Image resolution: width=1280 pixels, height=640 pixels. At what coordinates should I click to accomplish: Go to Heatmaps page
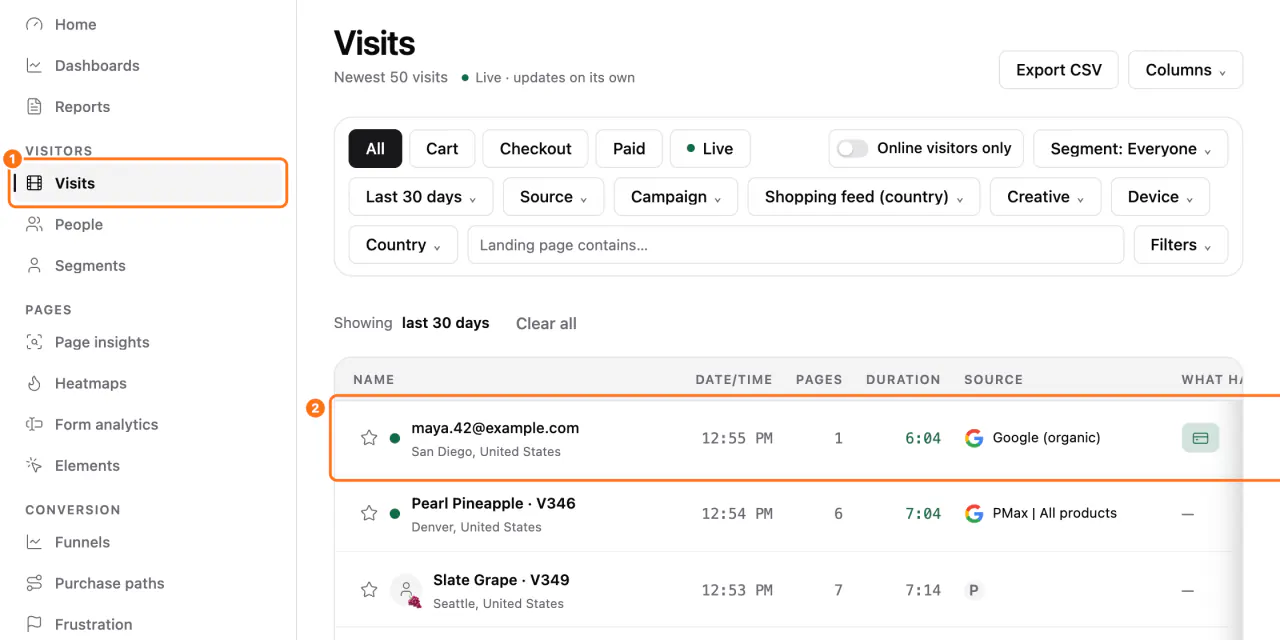[x=91, y=383]
